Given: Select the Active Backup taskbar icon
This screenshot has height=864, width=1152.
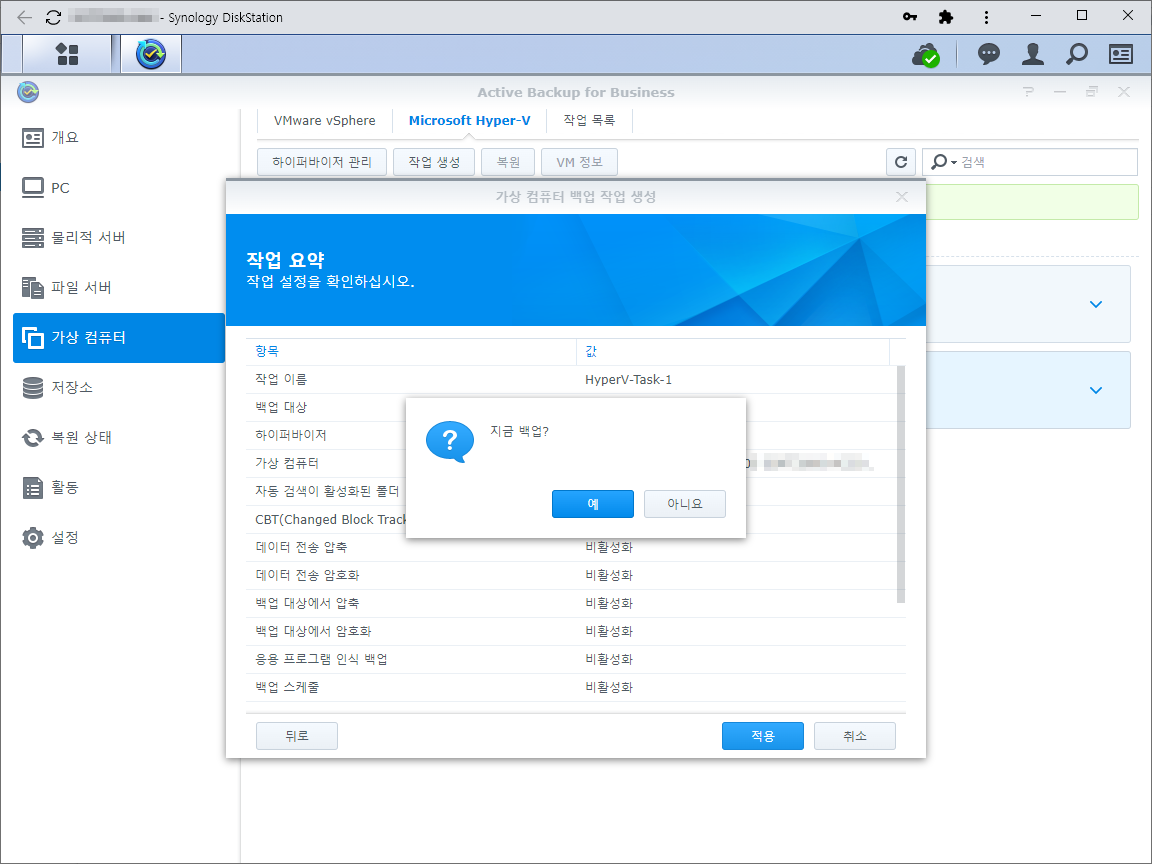Looking at the screenshot, I should pos(151,54).
